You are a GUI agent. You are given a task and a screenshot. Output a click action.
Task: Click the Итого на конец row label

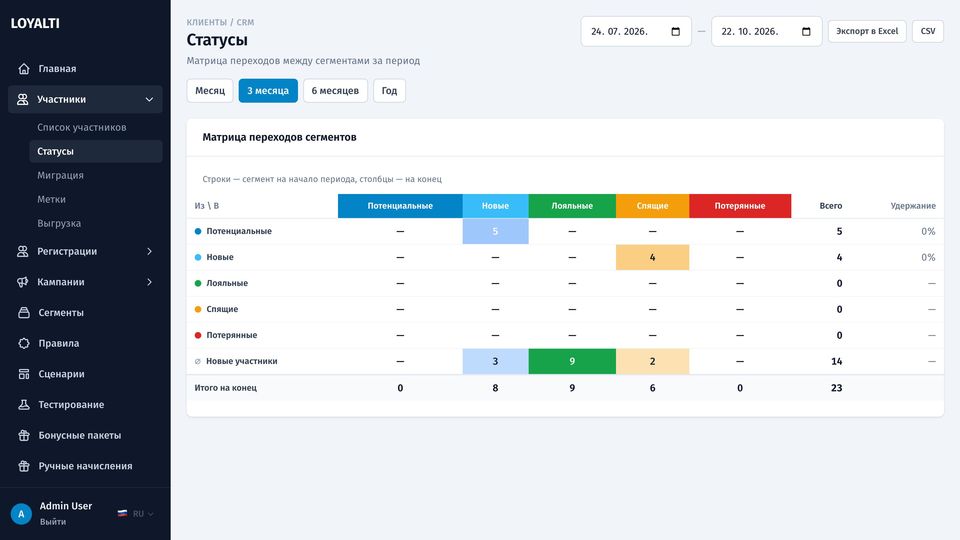(x=225, y=388)
